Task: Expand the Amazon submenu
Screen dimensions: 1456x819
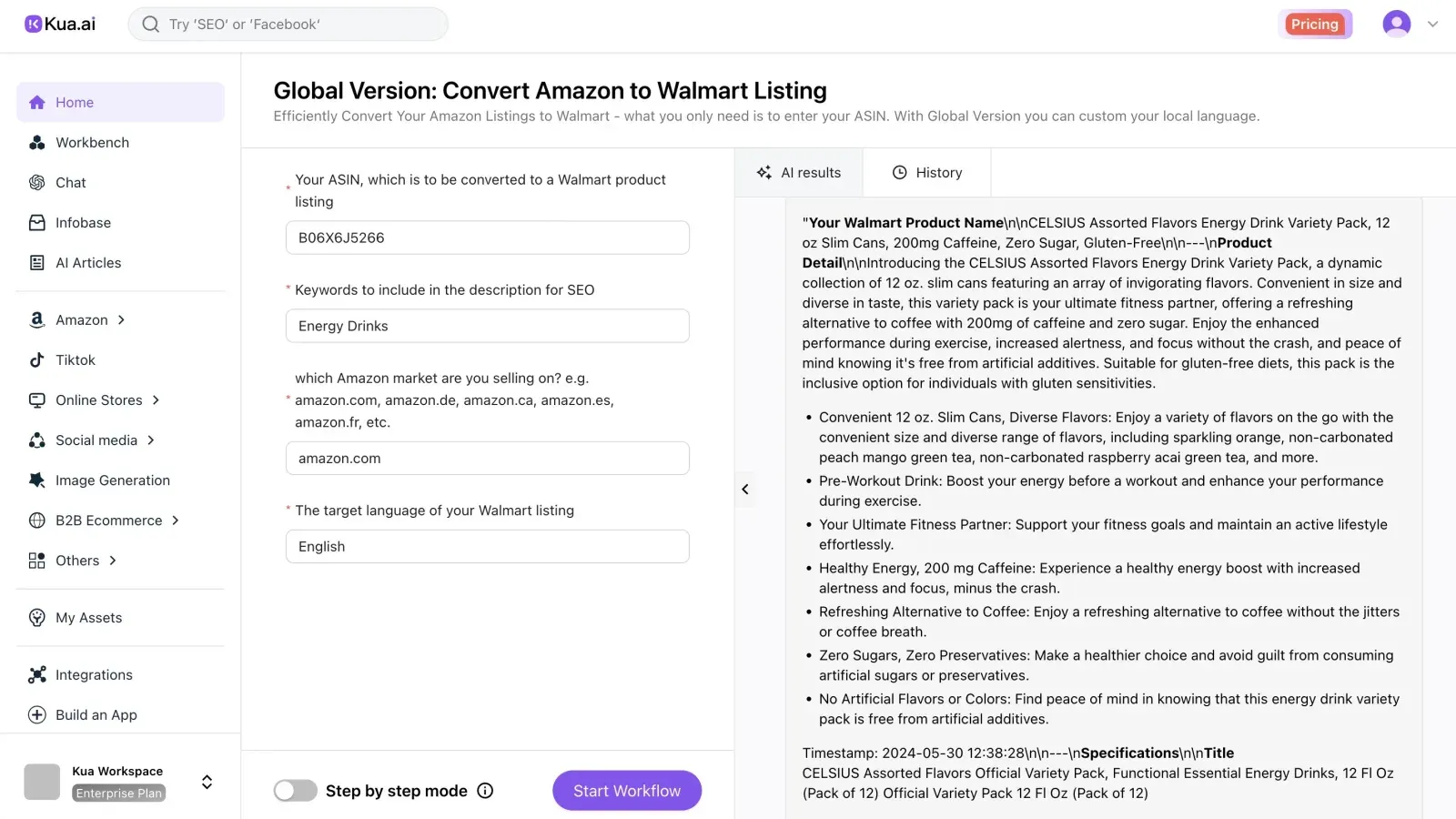Action: (x=121, y=320)
